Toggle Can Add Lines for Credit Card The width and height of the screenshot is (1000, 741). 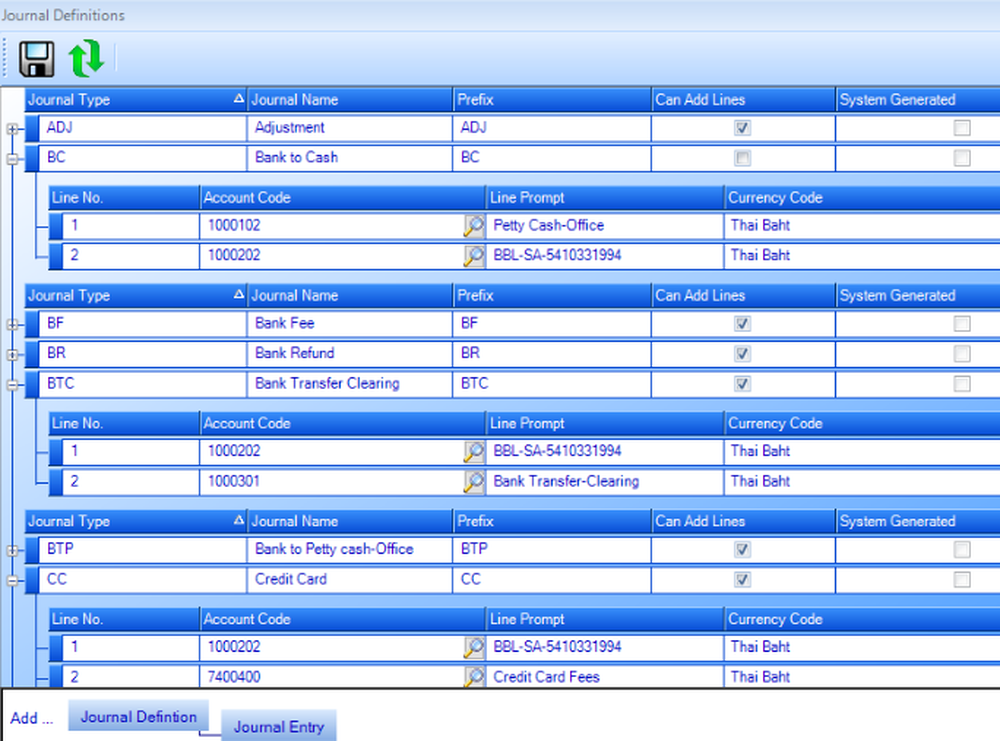tap(741, 580)
